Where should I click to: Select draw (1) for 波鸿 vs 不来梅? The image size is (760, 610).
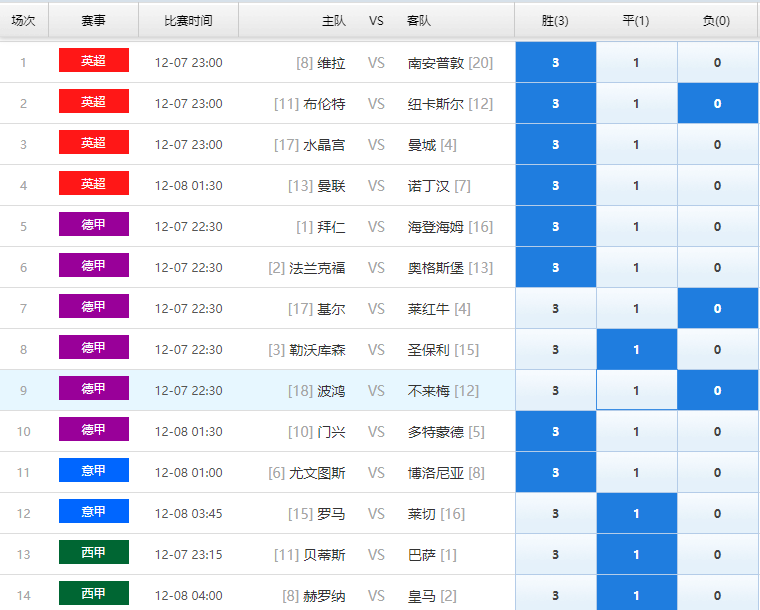[x=636, y=391]
